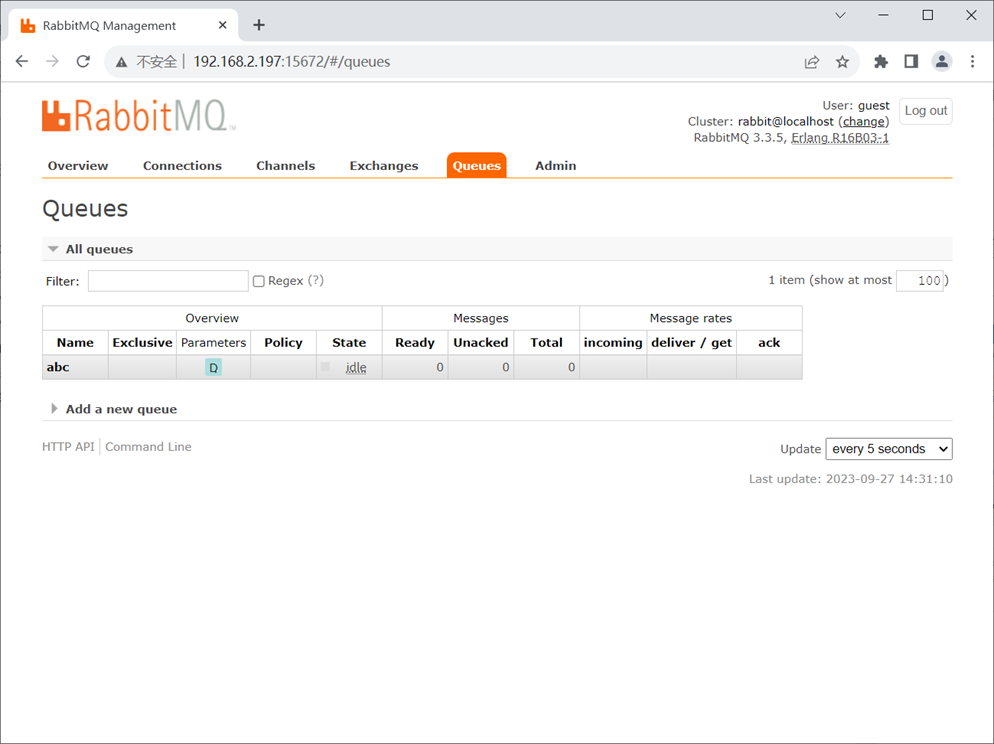Viewport: 994px width, 744px height.
Task: Click the Queues page heading
Action: [x=85, y=208]
